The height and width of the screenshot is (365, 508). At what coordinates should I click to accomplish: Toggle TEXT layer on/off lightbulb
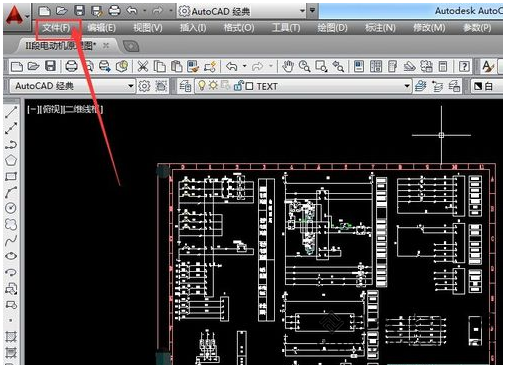click(202, 86)
